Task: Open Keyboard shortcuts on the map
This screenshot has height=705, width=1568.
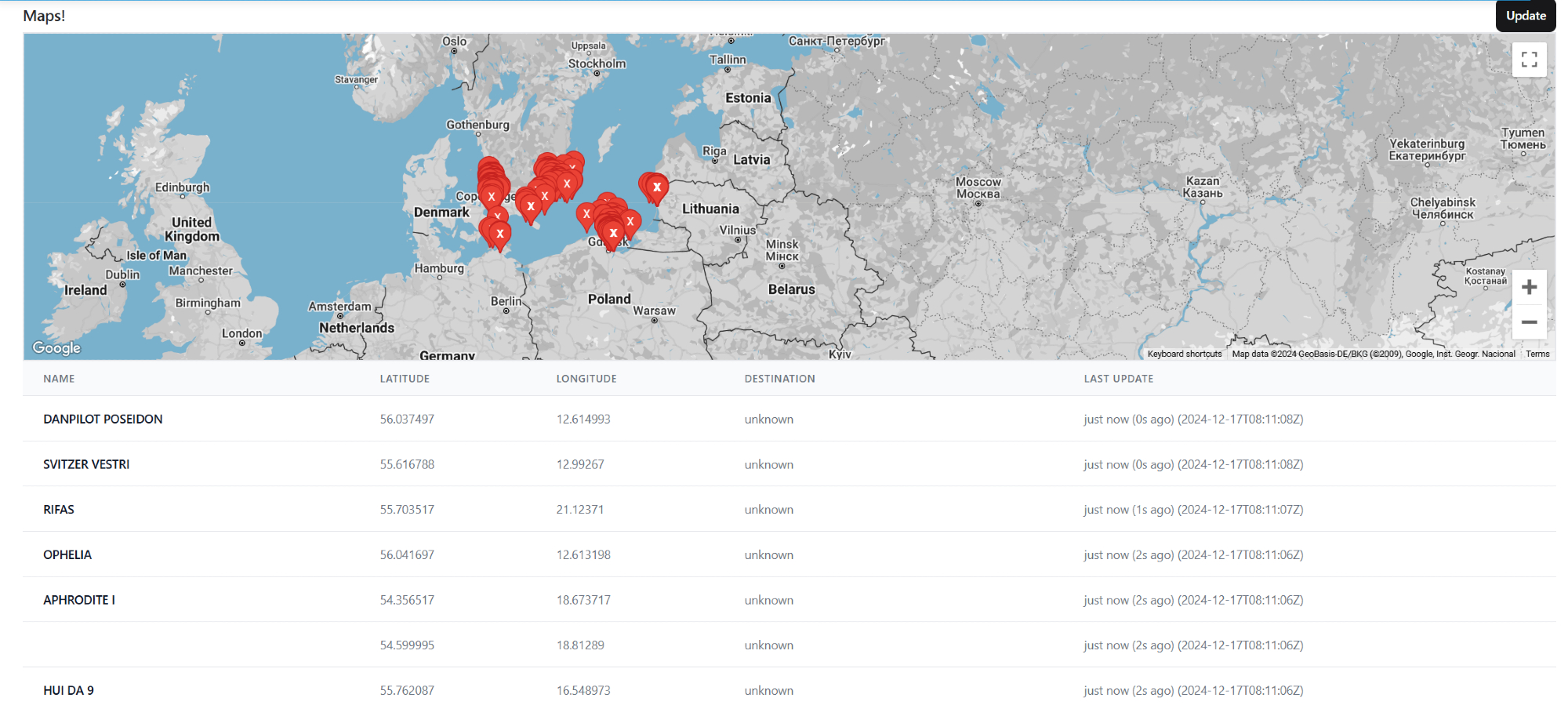Action: (x=1184, y=354)
